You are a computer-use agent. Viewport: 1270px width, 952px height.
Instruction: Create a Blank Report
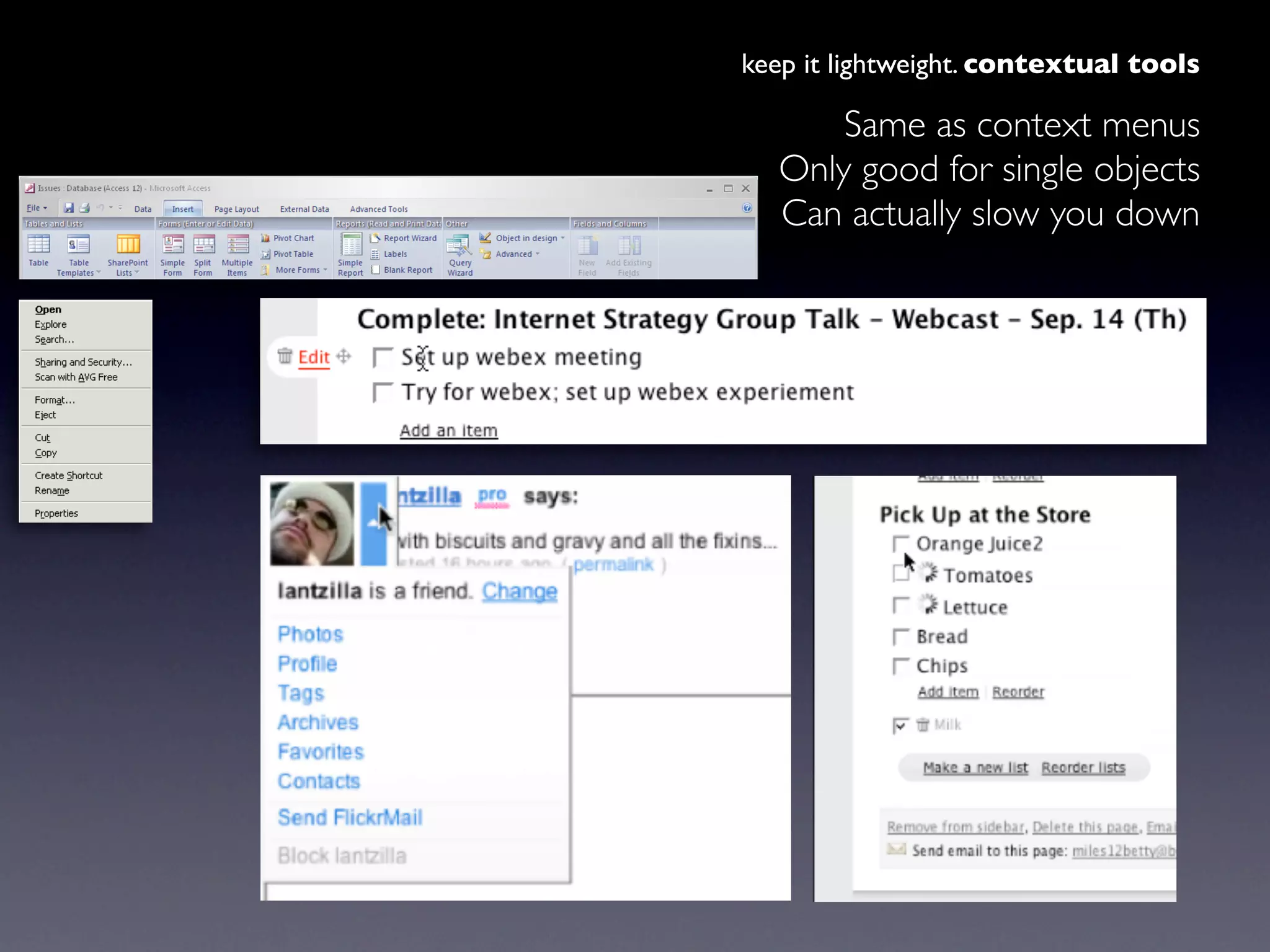[x=401, y=270]
